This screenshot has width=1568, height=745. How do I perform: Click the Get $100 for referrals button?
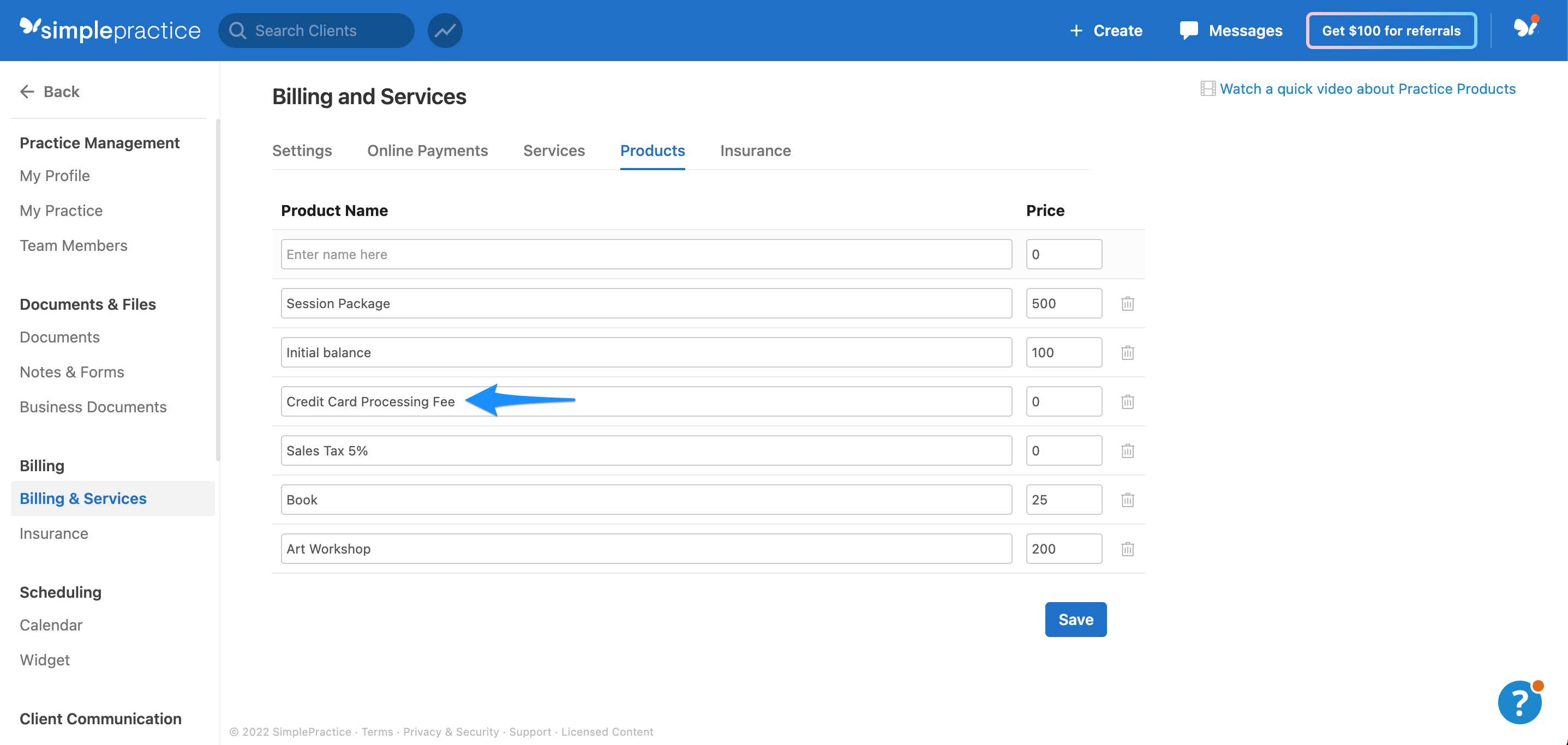click(1391, 30)
